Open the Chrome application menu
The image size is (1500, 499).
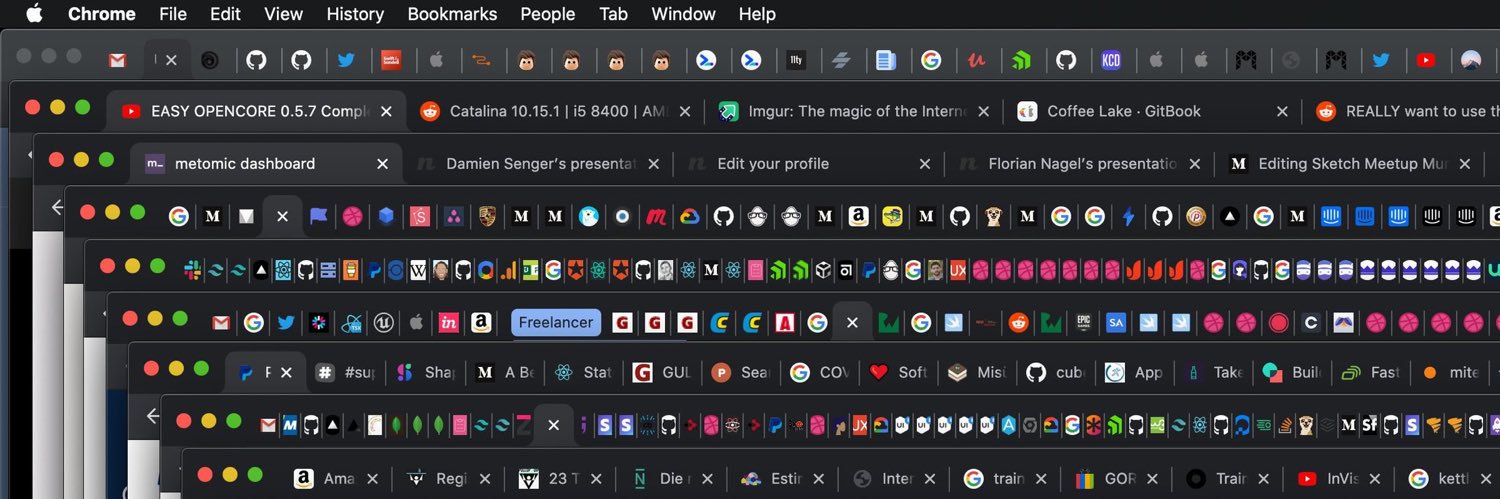101,14
